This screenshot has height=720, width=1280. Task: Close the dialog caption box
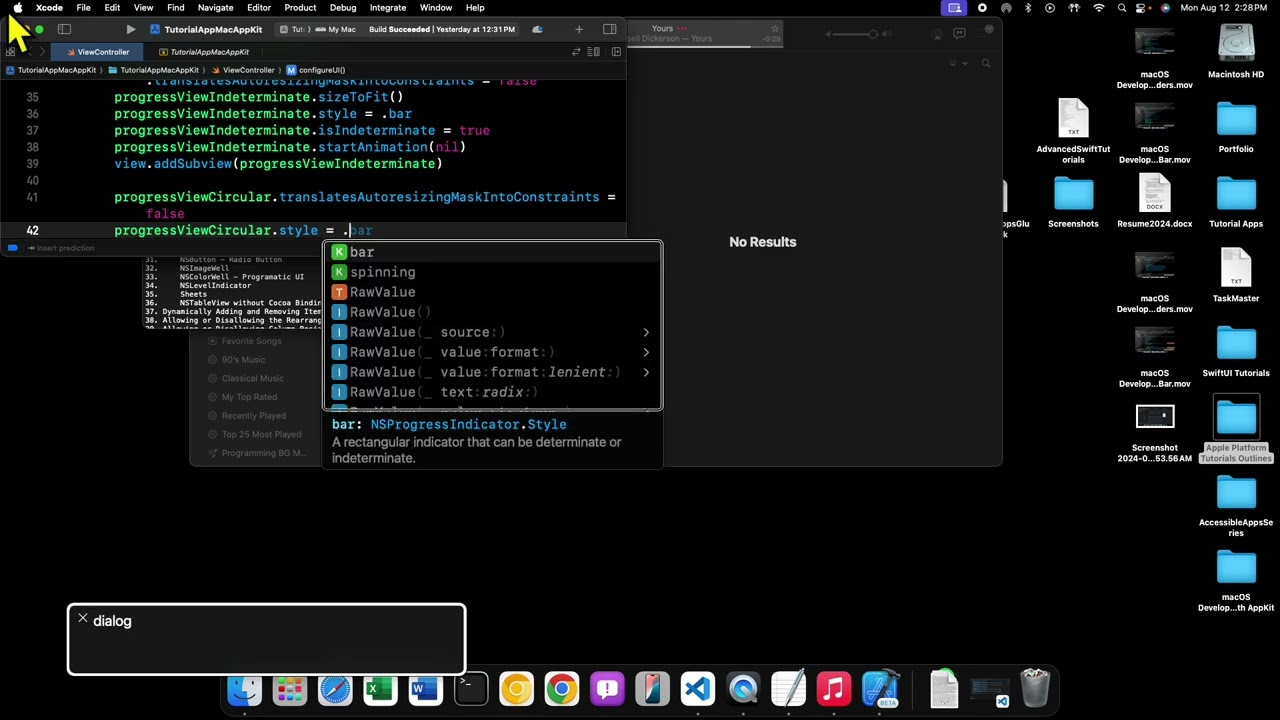83,619
